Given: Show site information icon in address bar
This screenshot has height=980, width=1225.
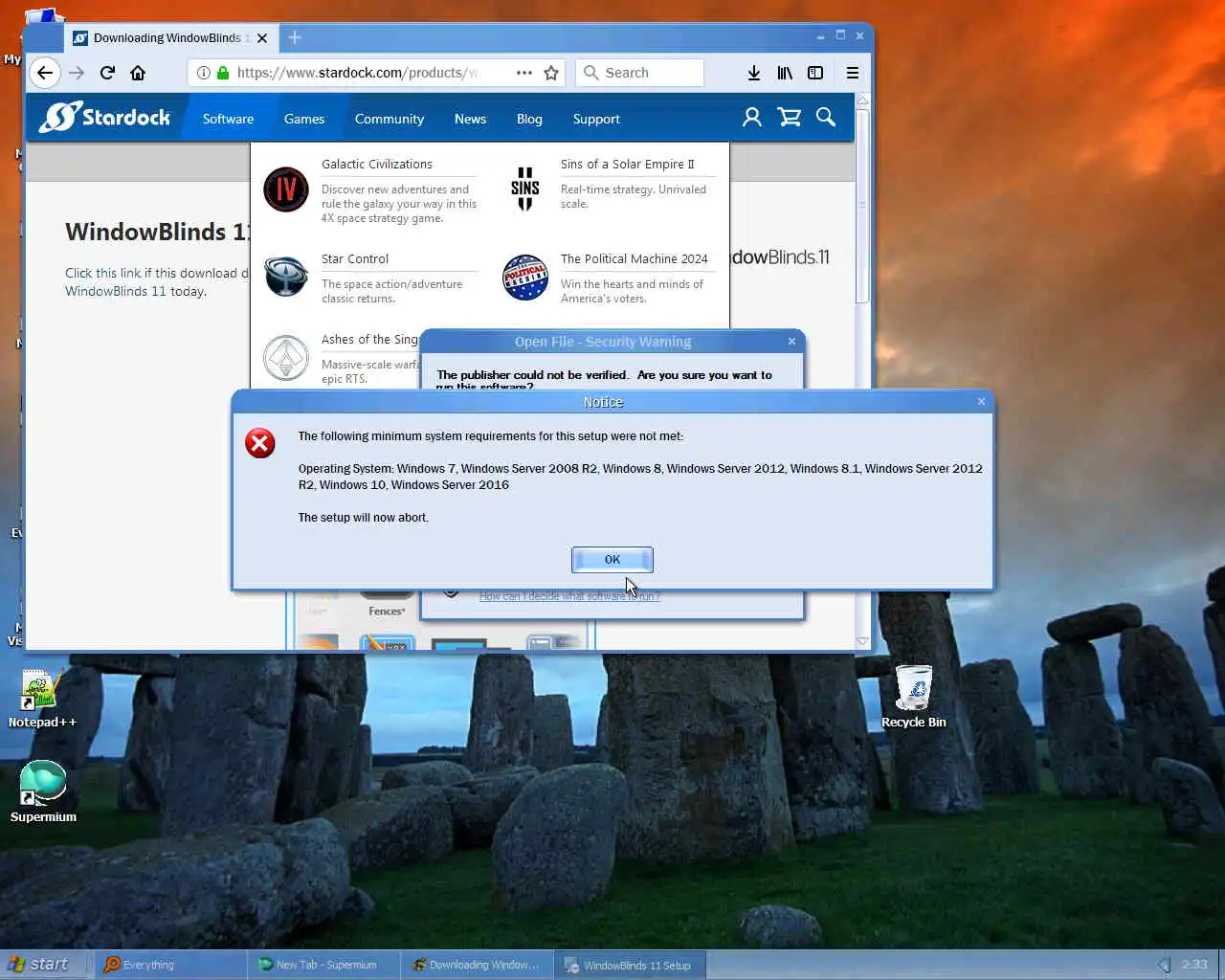Looking at the screenshot, I should click(204, 73).
